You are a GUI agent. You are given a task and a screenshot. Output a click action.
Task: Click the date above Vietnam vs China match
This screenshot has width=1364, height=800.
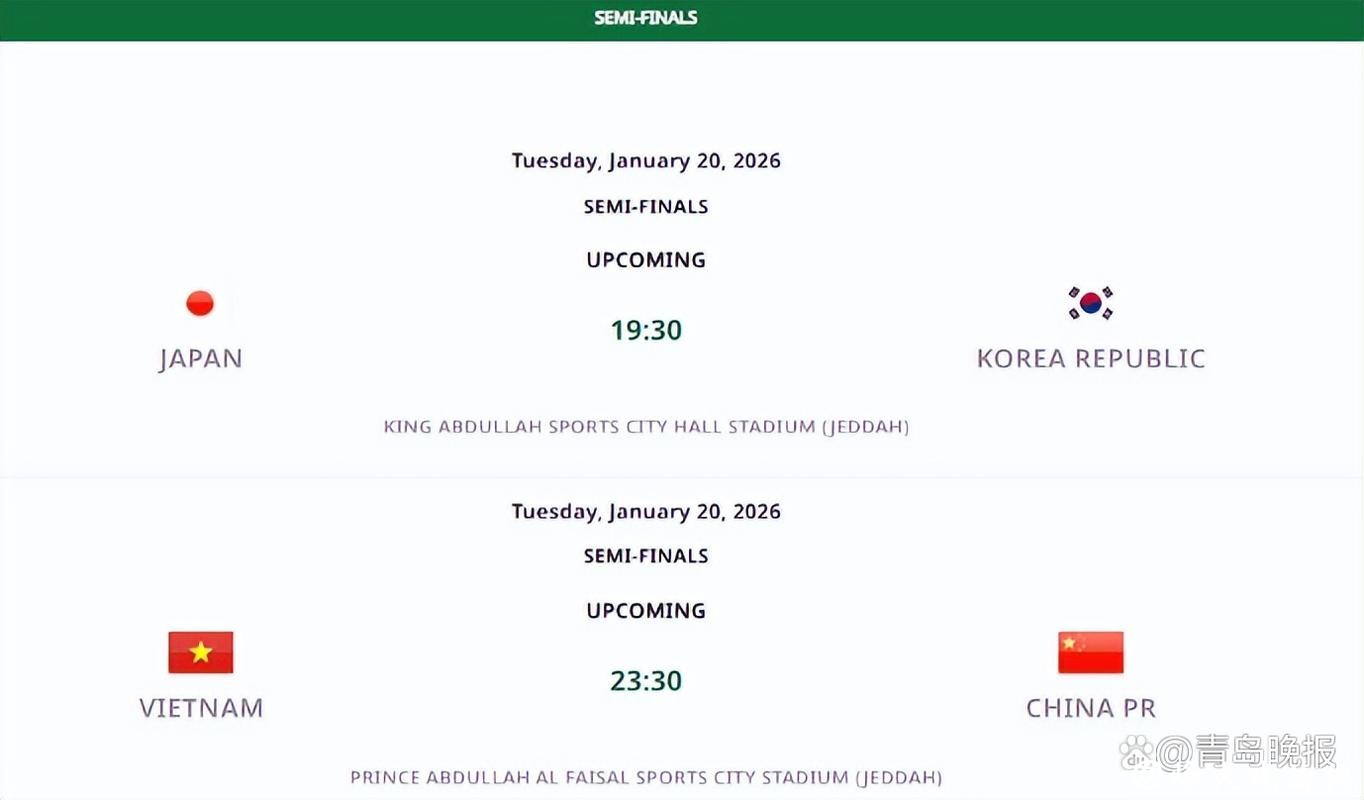click(646, 511)
